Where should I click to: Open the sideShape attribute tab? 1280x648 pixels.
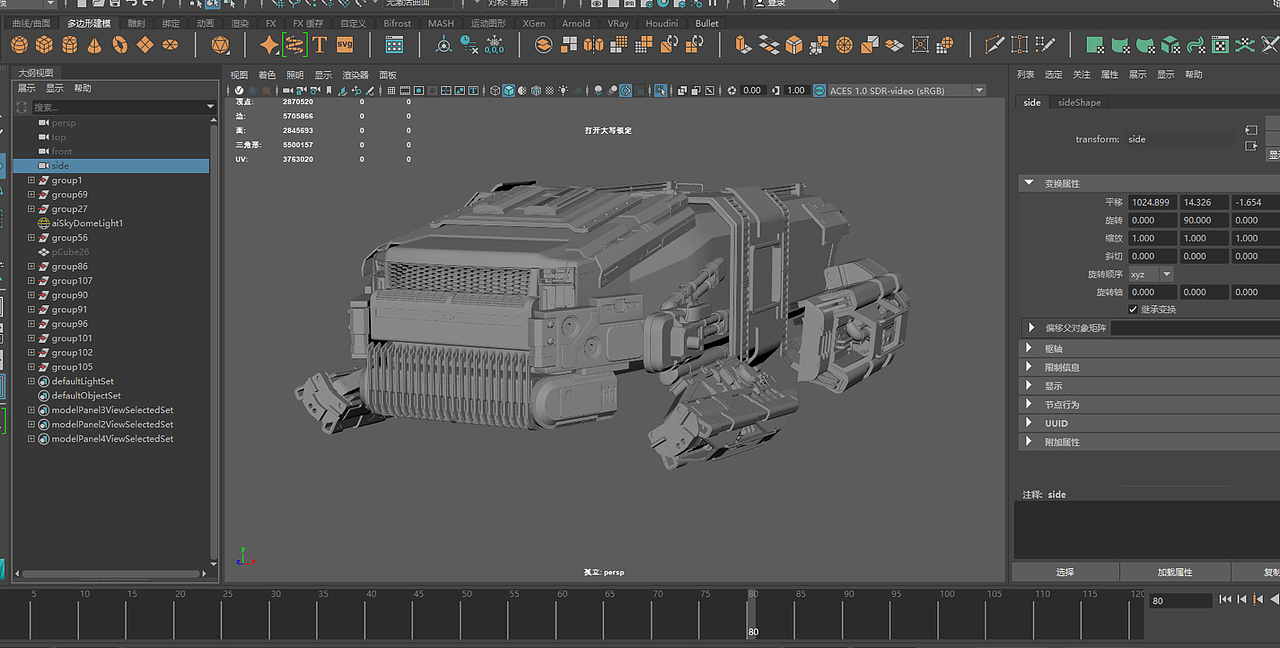[x=1079, y=102]
